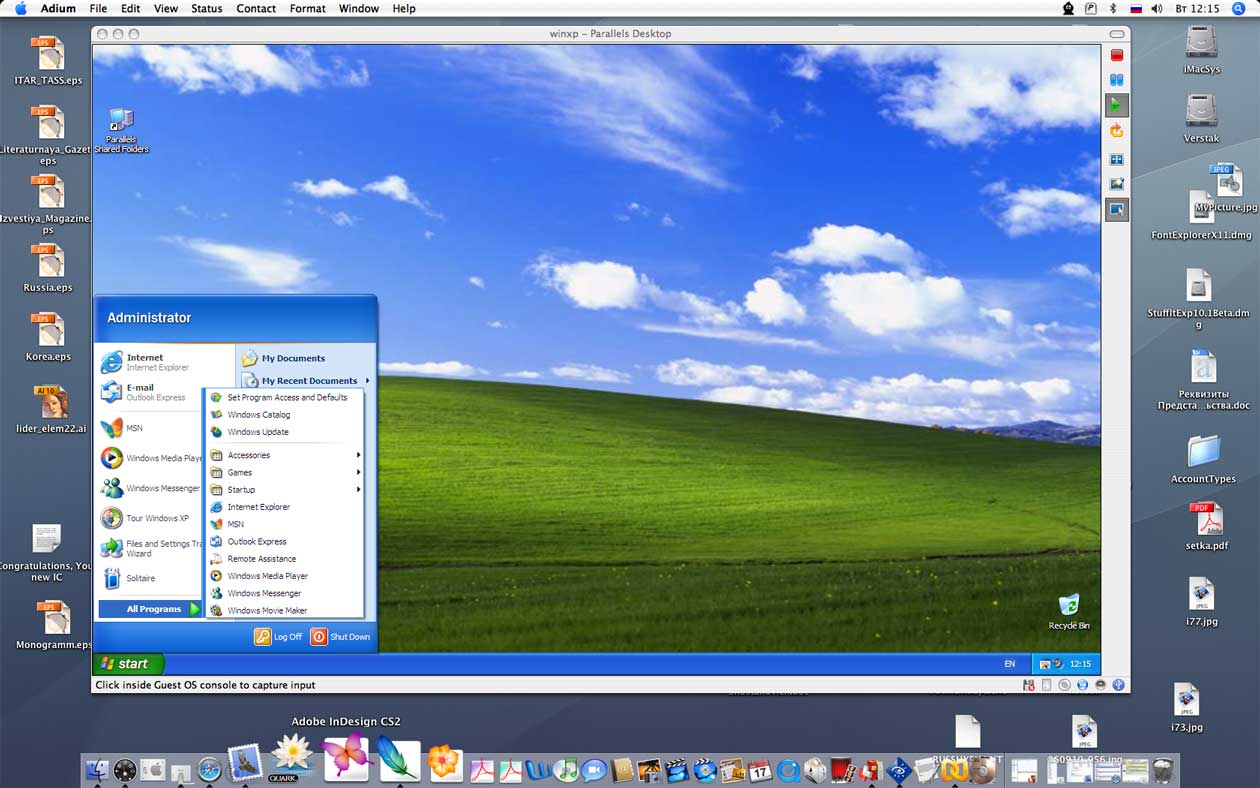Click the Trash icon in the Dock
Screen dimensions: 1260x788
[1162, 769]
